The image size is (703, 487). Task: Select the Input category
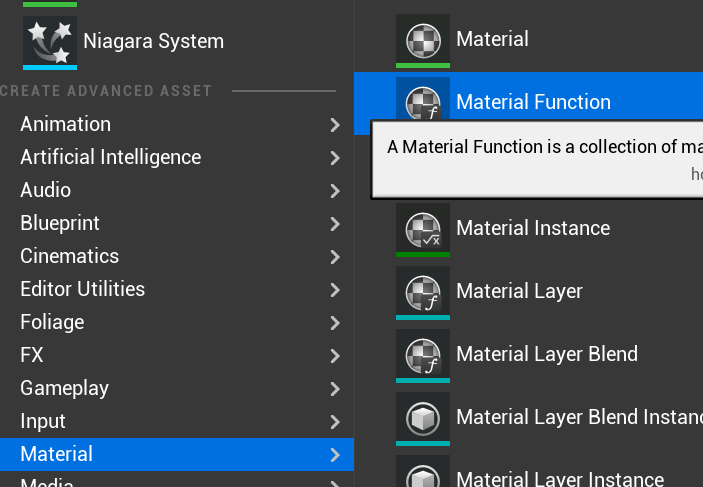click(43, 421)
